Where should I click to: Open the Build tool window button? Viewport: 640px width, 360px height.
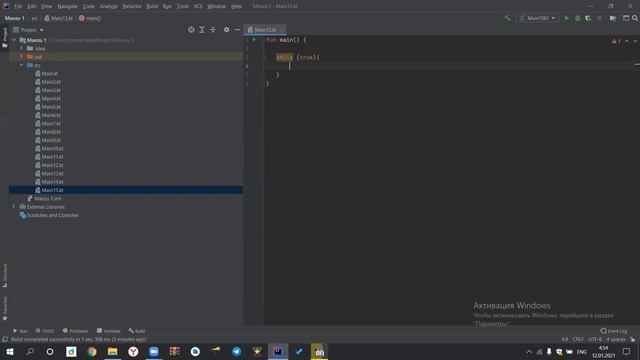(x=137, y=331)
